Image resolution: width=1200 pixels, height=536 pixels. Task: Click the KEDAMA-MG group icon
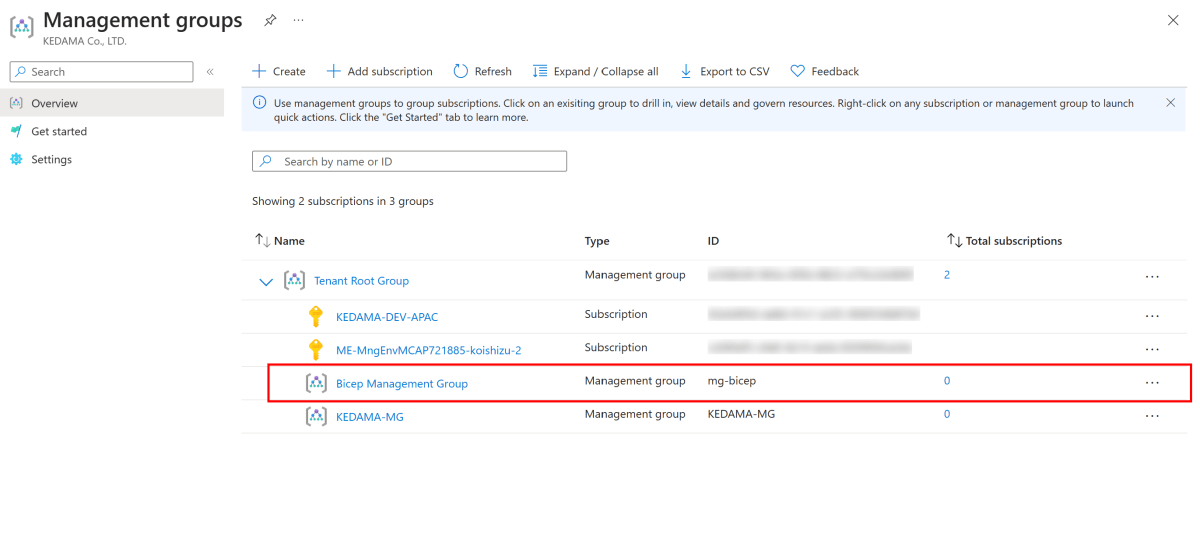tap(316, 416)
